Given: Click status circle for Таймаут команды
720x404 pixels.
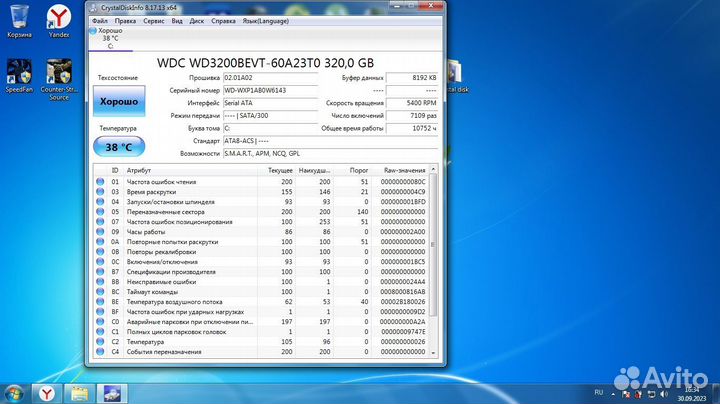Looking at the screenshot, I should 100,292.
